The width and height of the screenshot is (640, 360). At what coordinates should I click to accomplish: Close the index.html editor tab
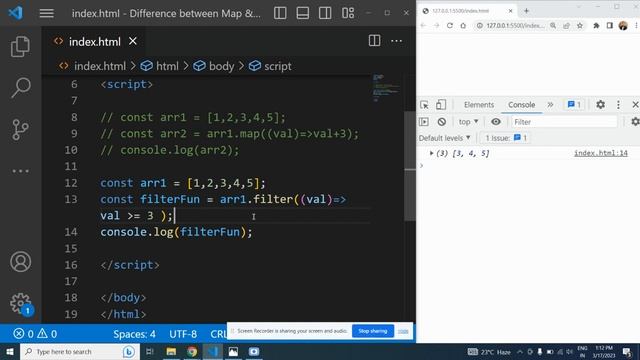click(x=133, y=41)
